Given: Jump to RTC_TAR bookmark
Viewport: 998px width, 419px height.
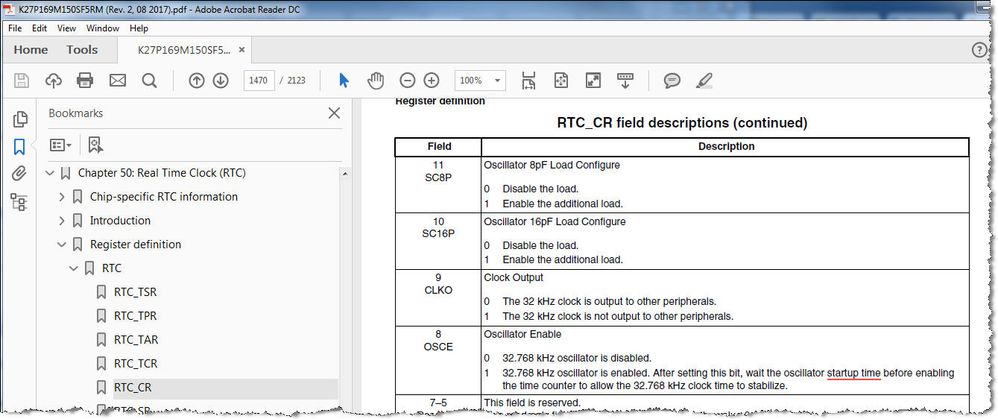Looking at the screenshot, I should point(135,340).
